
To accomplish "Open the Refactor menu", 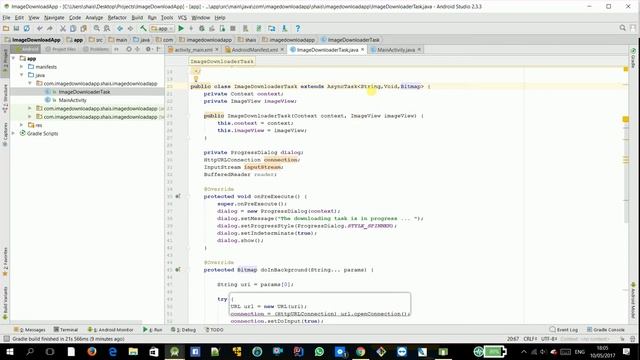I will pos(117,18).
